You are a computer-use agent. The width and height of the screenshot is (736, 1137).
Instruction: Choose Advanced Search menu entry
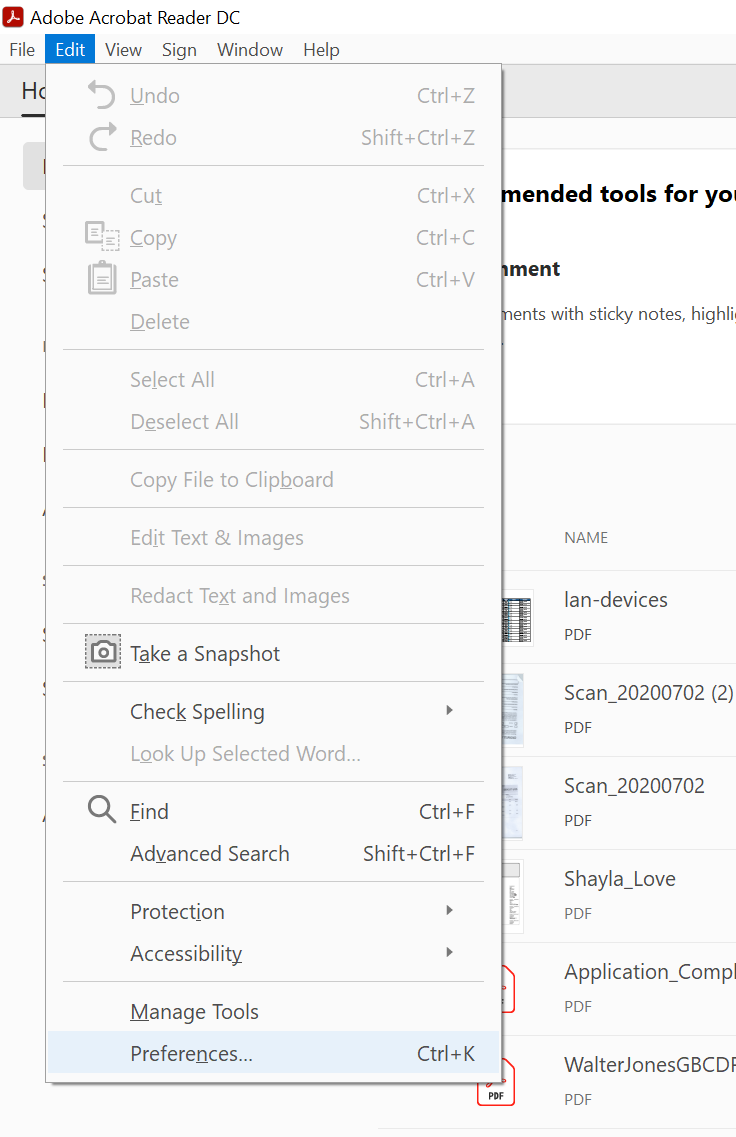(x=273, y=853)
